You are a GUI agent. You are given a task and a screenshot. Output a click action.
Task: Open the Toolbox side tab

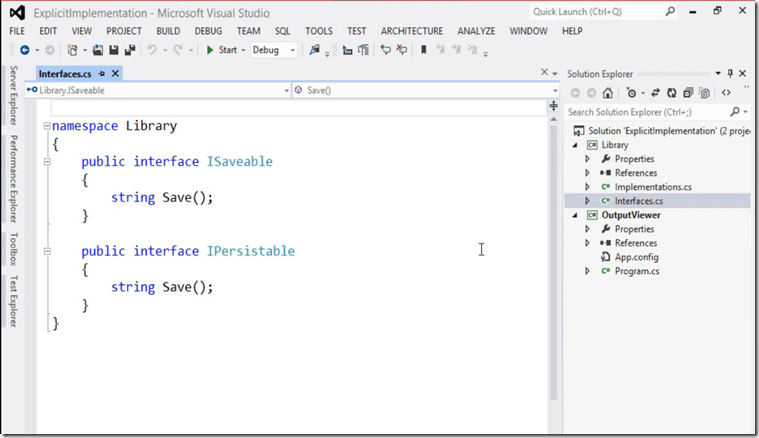pos(14,249)
